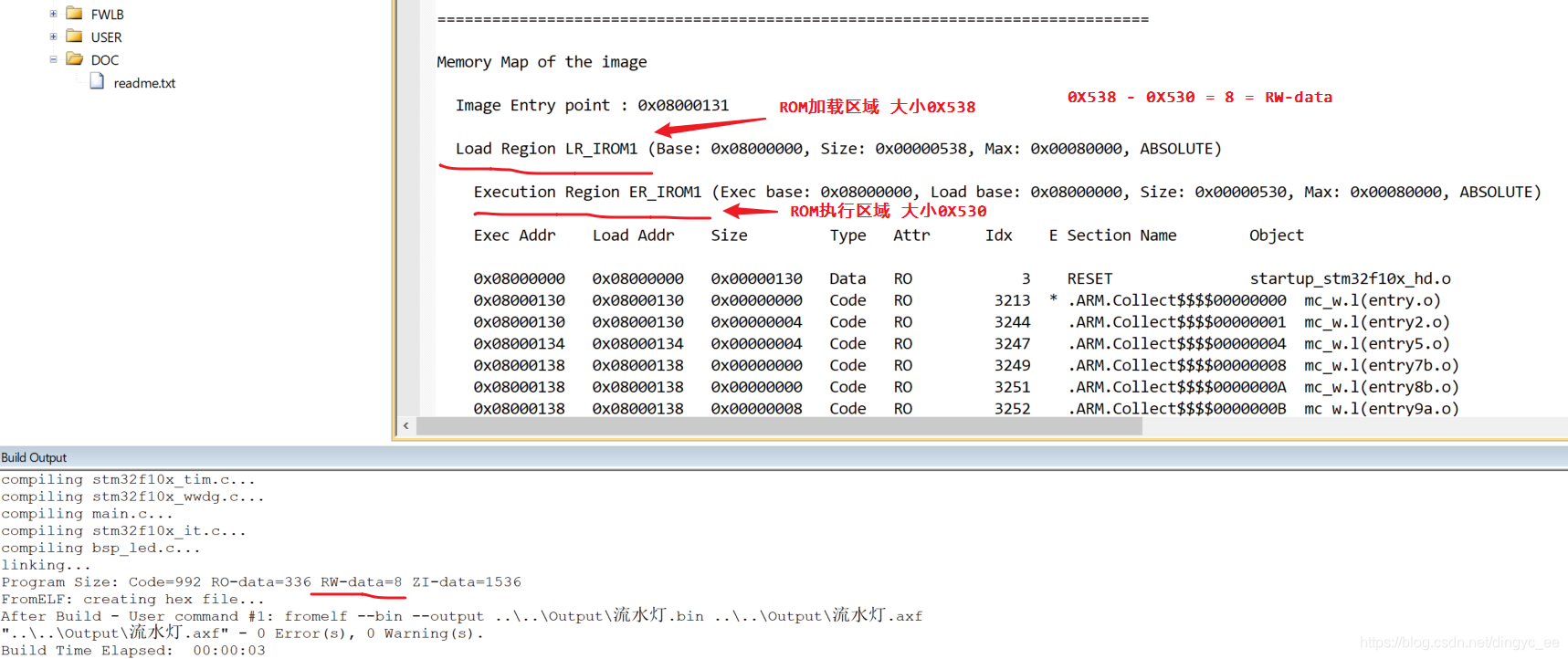Click 'Code=992' in Program Size line
Image resolution: width=1568 pixels, height=659 pixels.
click(x=164, y=582)
